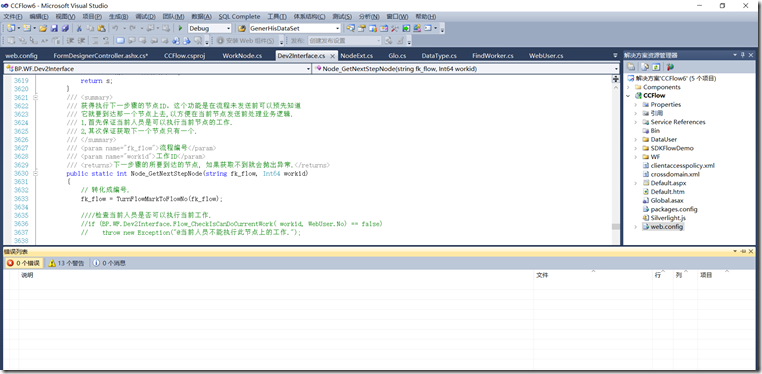Sort error list by 说明 column
762x374 pixels.
pyautogui.click(x=276, y=275)
